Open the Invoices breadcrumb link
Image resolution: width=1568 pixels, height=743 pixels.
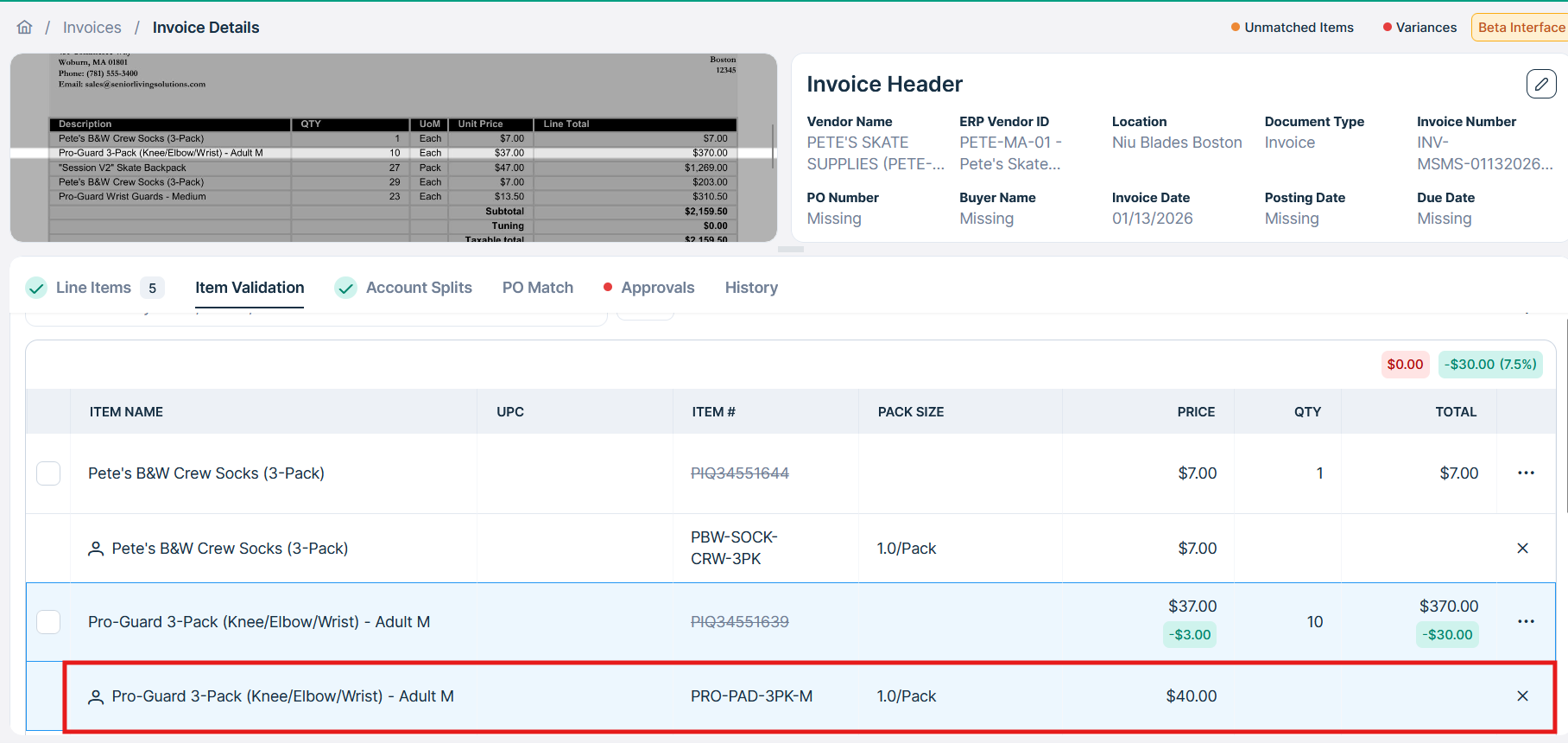click(92, 28)
